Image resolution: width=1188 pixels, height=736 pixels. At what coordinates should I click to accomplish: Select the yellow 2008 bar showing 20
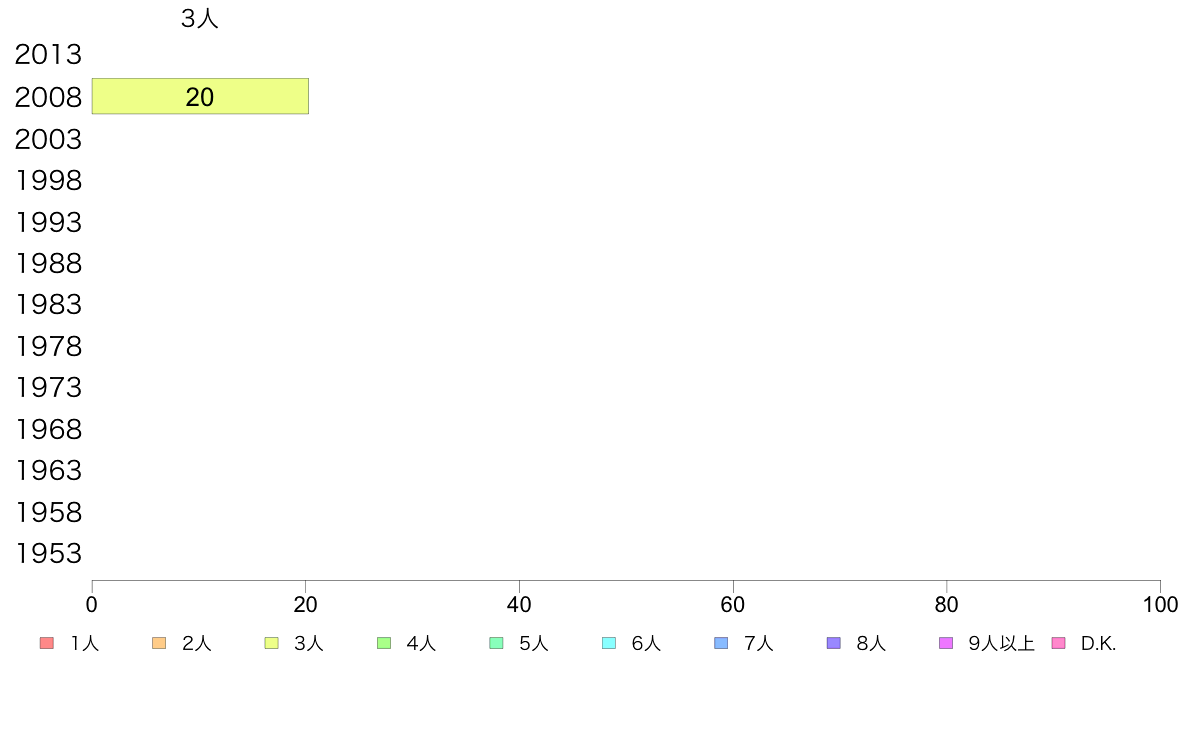[x=200, y=97]
